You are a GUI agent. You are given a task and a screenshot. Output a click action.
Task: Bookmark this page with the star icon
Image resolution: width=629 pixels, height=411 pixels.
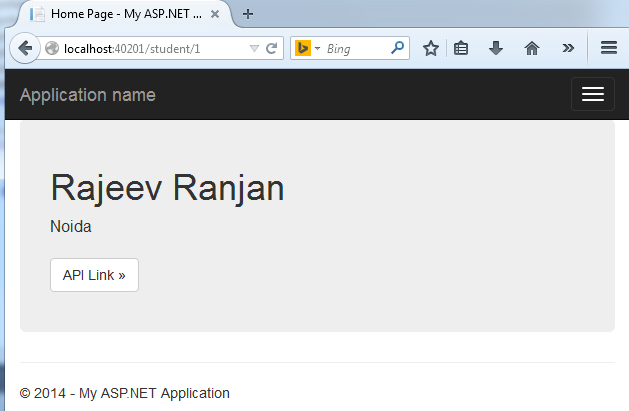click(x=430, y=48)
